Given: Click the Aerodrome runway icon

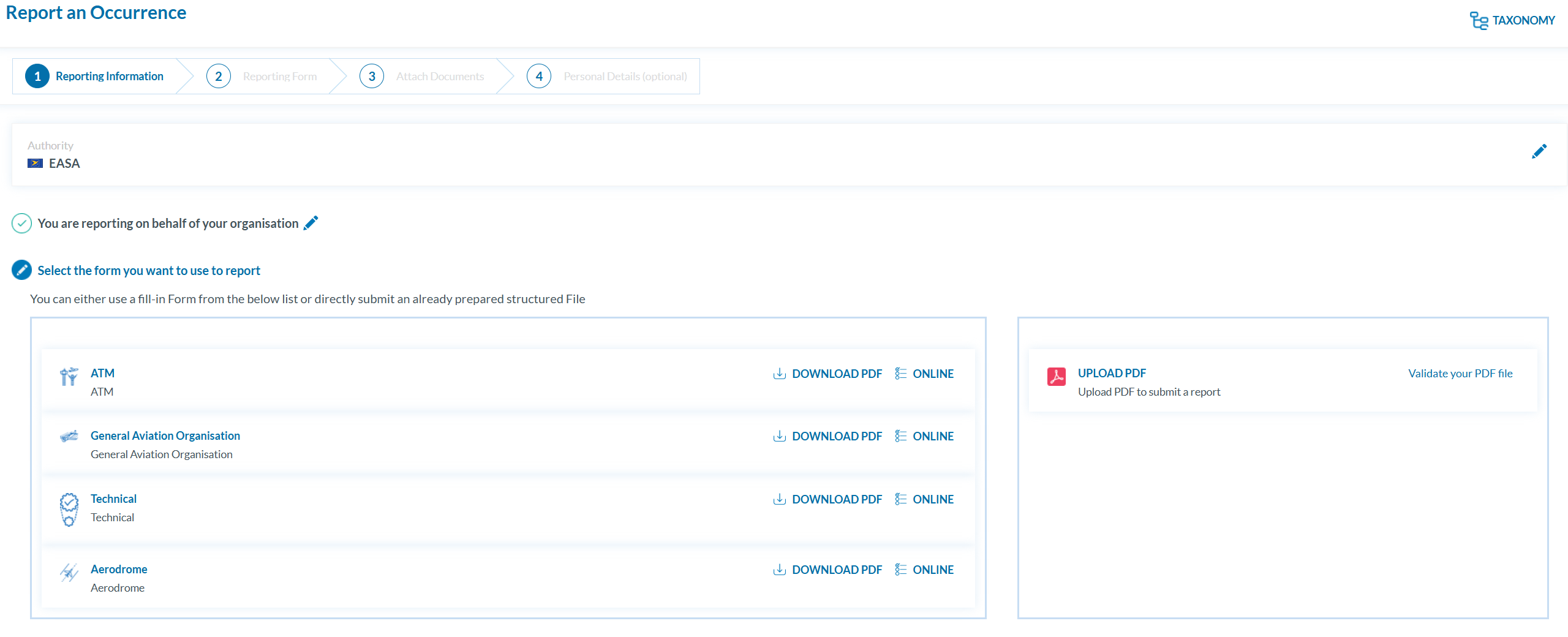Looking at the screenshot, I should tap(69, 573).
